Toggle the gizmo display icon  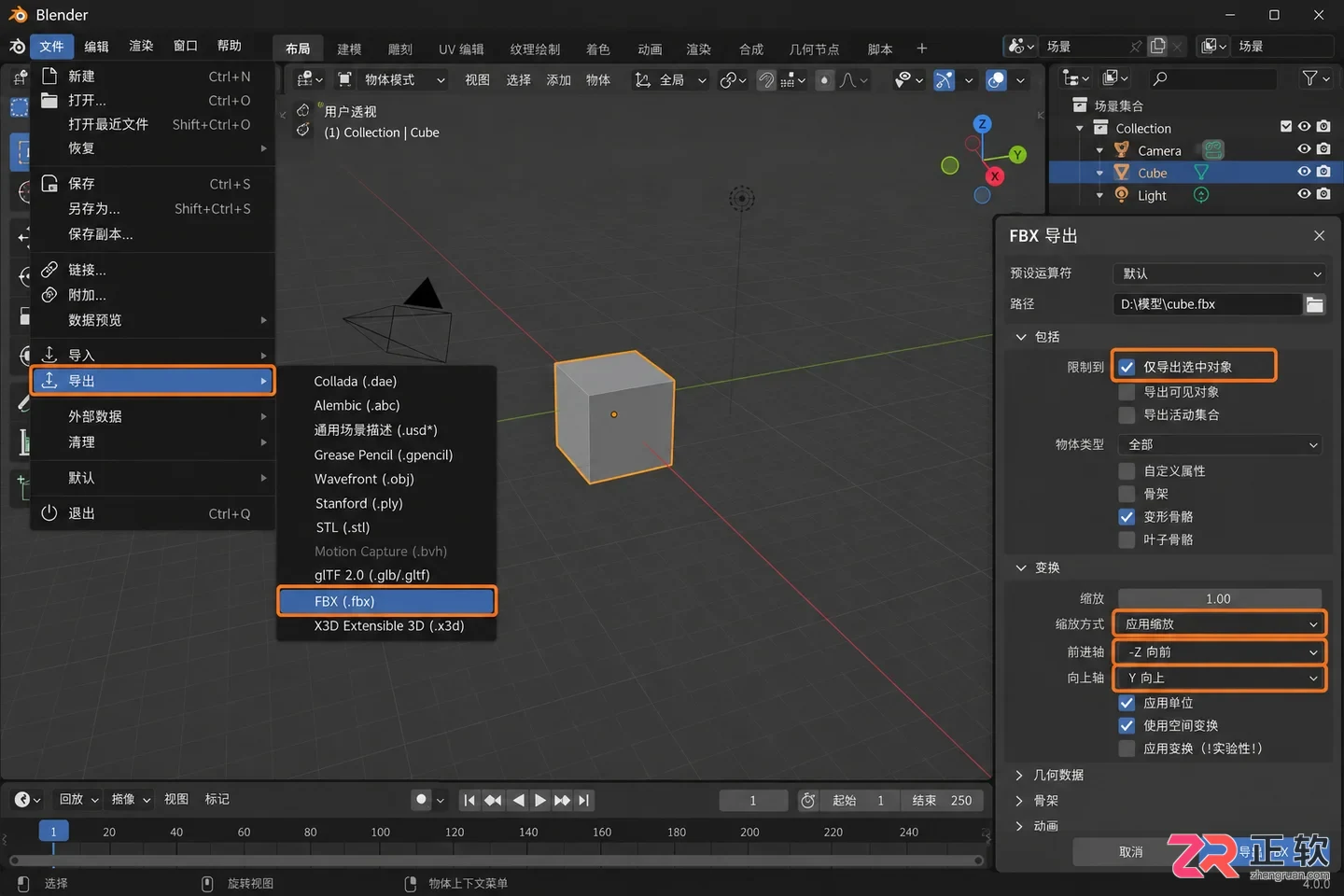point(945,80)
